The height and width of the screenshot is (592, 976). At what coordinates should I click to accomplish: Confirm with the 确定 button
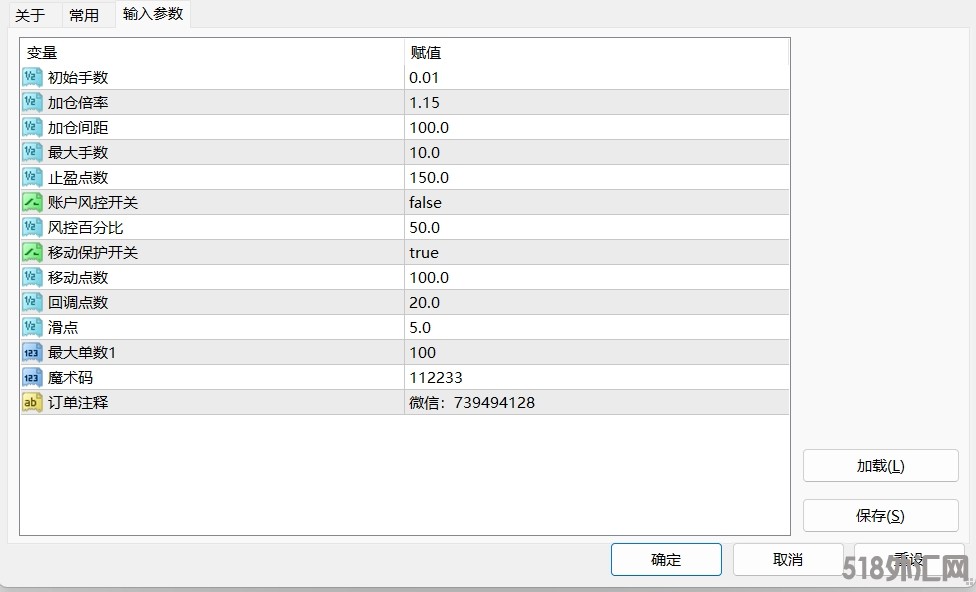tap(666, 560)
